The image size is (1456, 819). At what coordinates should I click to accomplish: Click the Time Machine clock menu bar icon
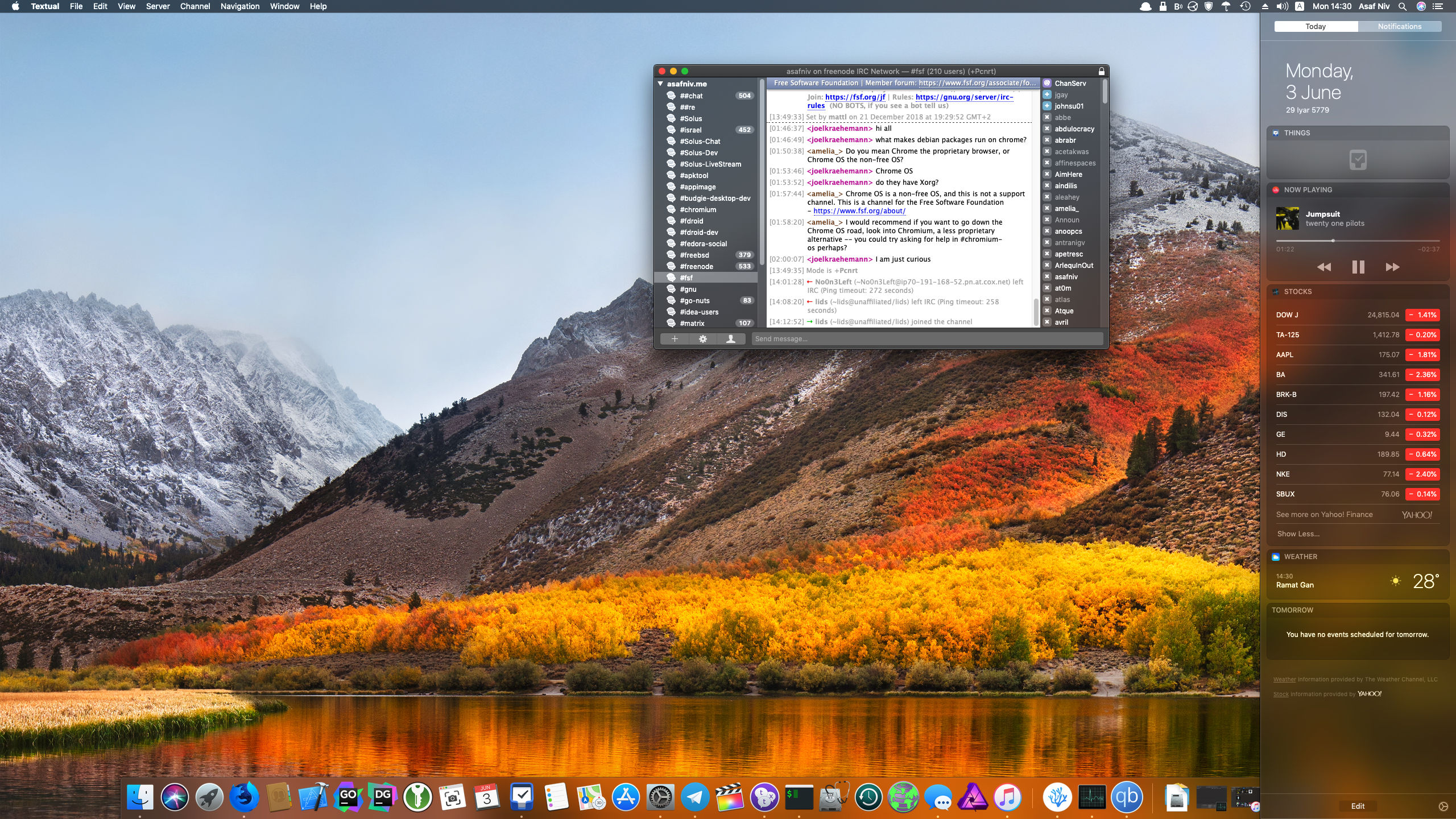click(x=1246, y=6)
